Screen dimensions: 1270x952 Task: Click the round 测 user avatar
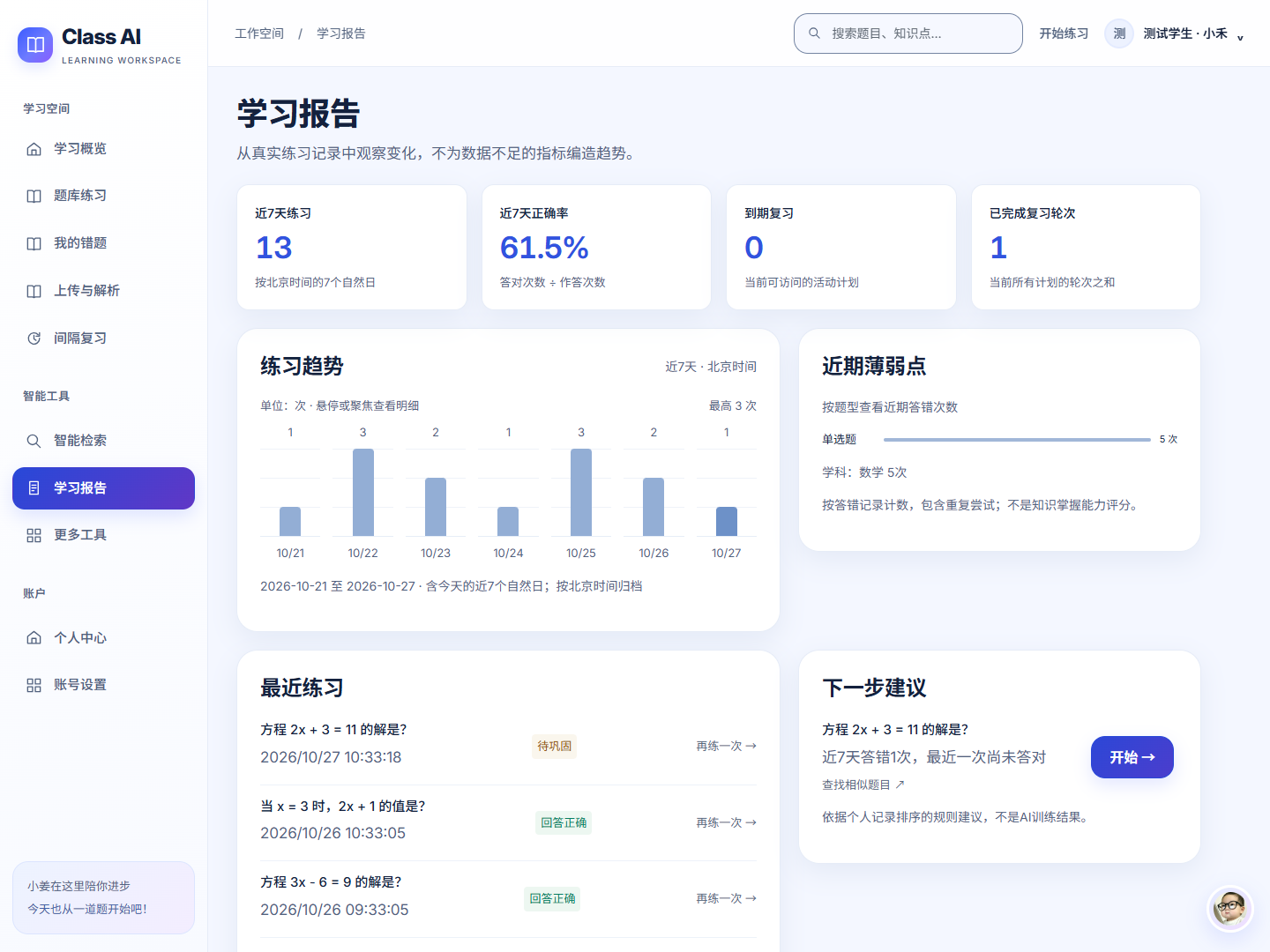[1119, 33]
